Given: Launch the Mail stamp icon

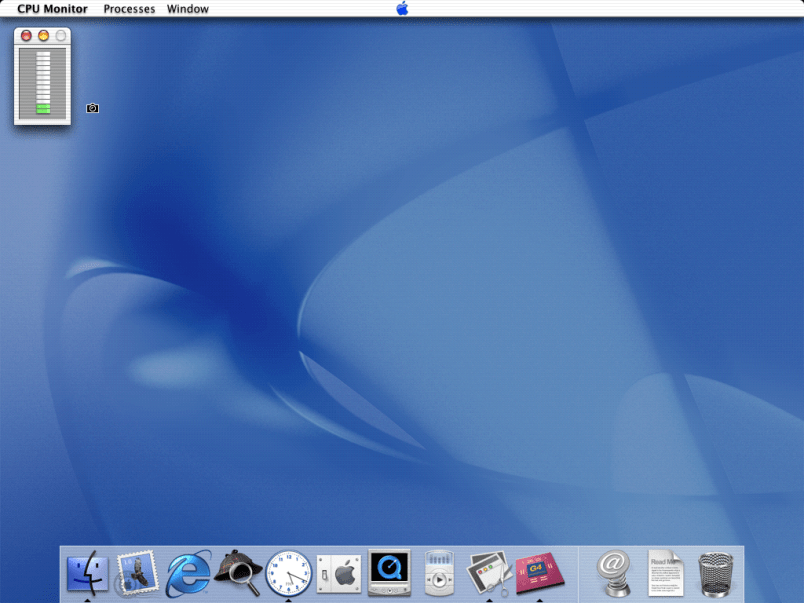Looking at the screenshot, I should [x=137, y=573].
